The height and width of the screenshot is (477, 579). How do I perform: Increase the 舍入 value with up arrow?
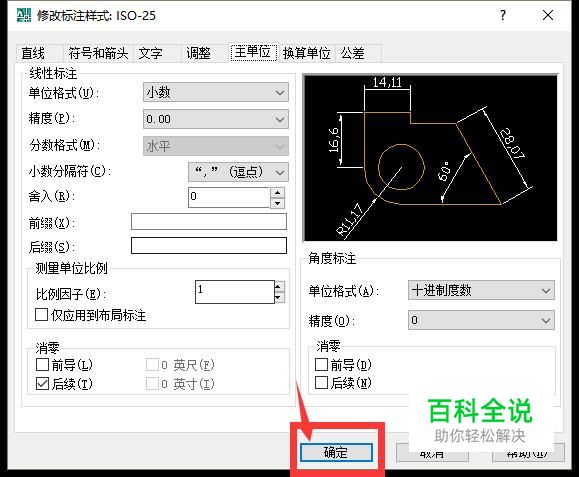(x=278, y=192)
